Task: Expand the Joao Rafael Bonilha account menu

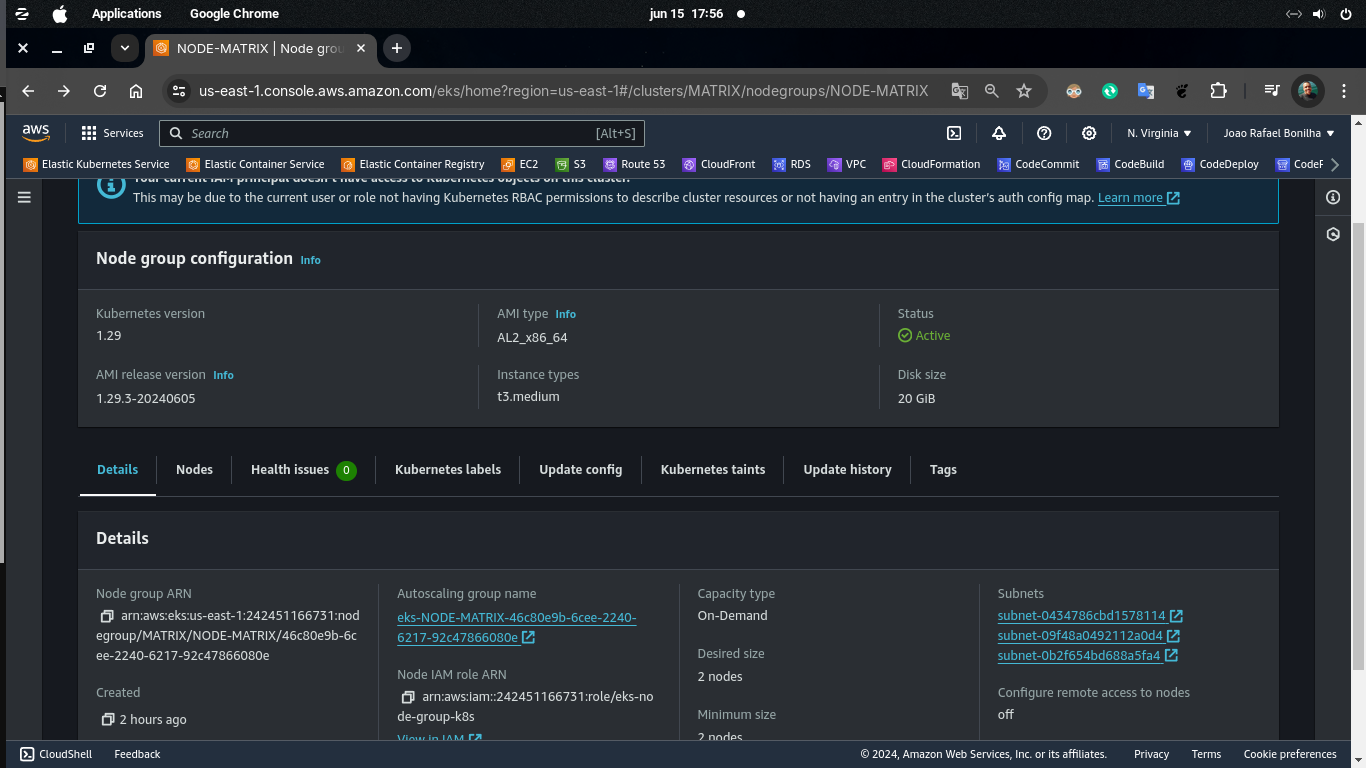Action: point(1279,133)
